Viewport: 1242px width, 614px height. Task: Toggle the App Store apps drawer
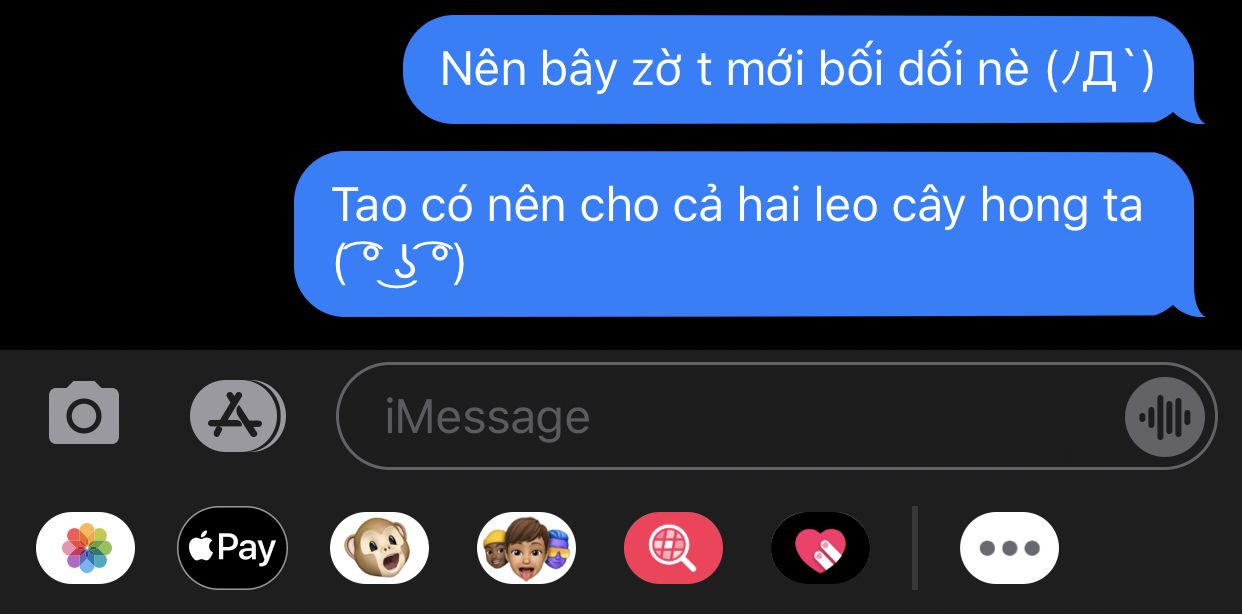coord(237,415)
